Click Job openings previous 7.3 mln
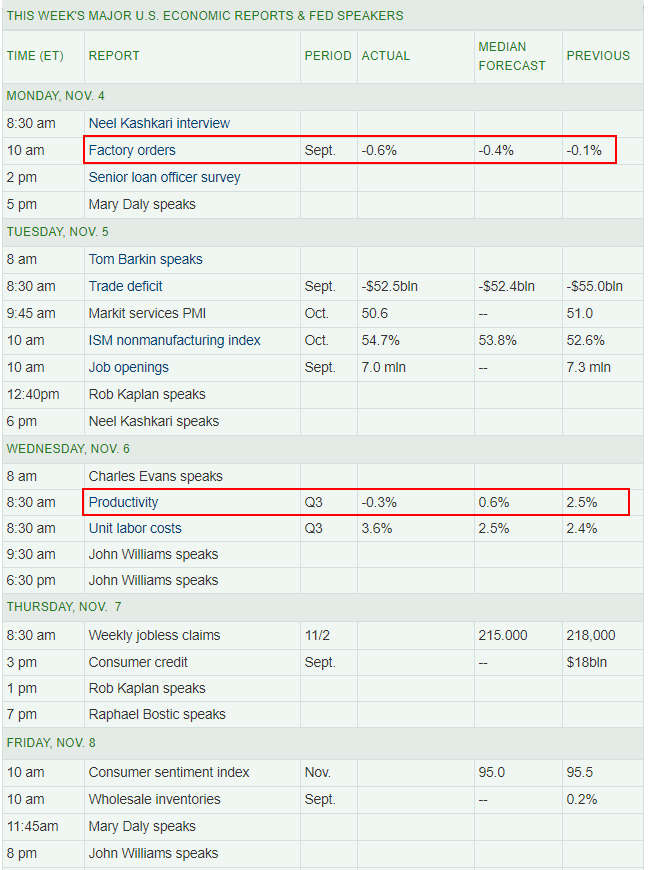This screenshot has height=870, width=648. click(x=588, y=367)
